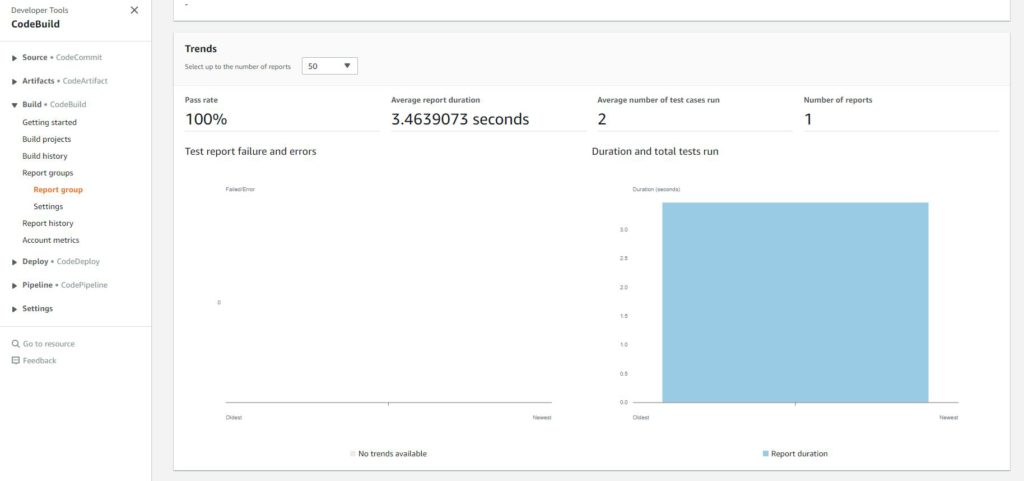Click Test report failure and errors title
Screen dimensions: 1024x481
coord(251,151)
